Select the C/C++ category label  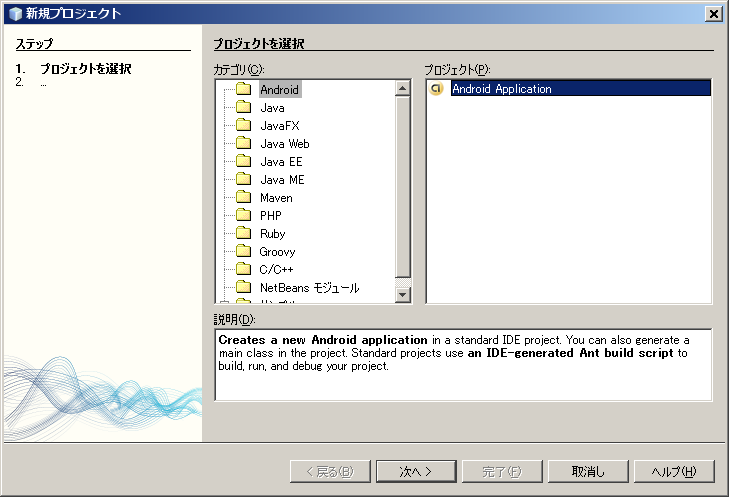tap(276, 270)
